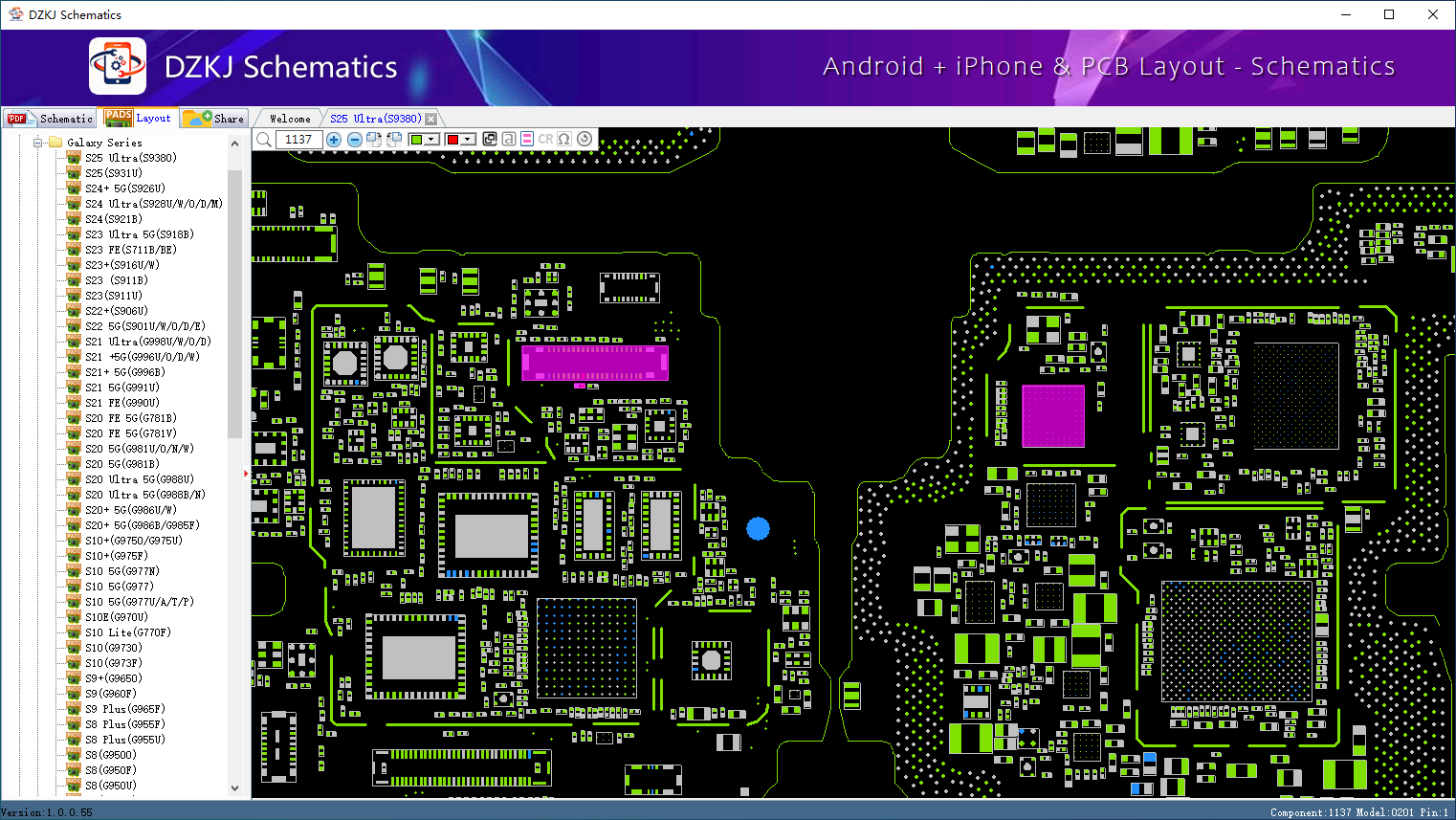Screen dimensions: 1456x820
Task: Switch to the Layout tab
Action: point(139,118)
